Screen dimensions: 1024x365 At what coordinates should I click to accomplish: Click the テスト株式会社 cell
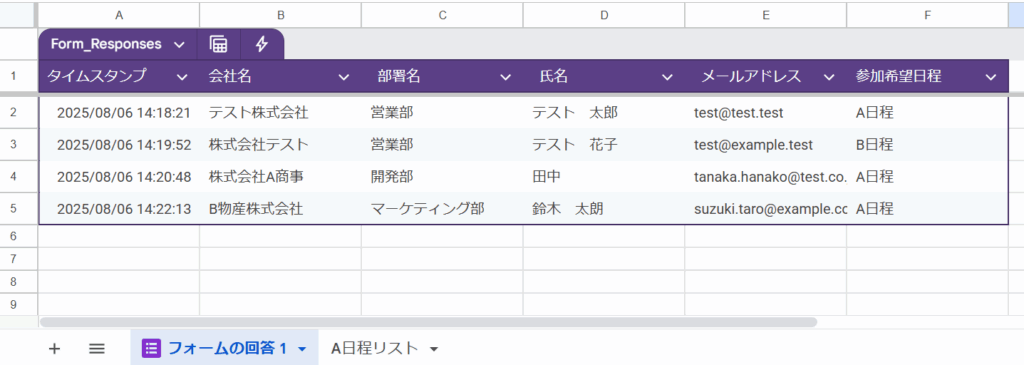280,113
